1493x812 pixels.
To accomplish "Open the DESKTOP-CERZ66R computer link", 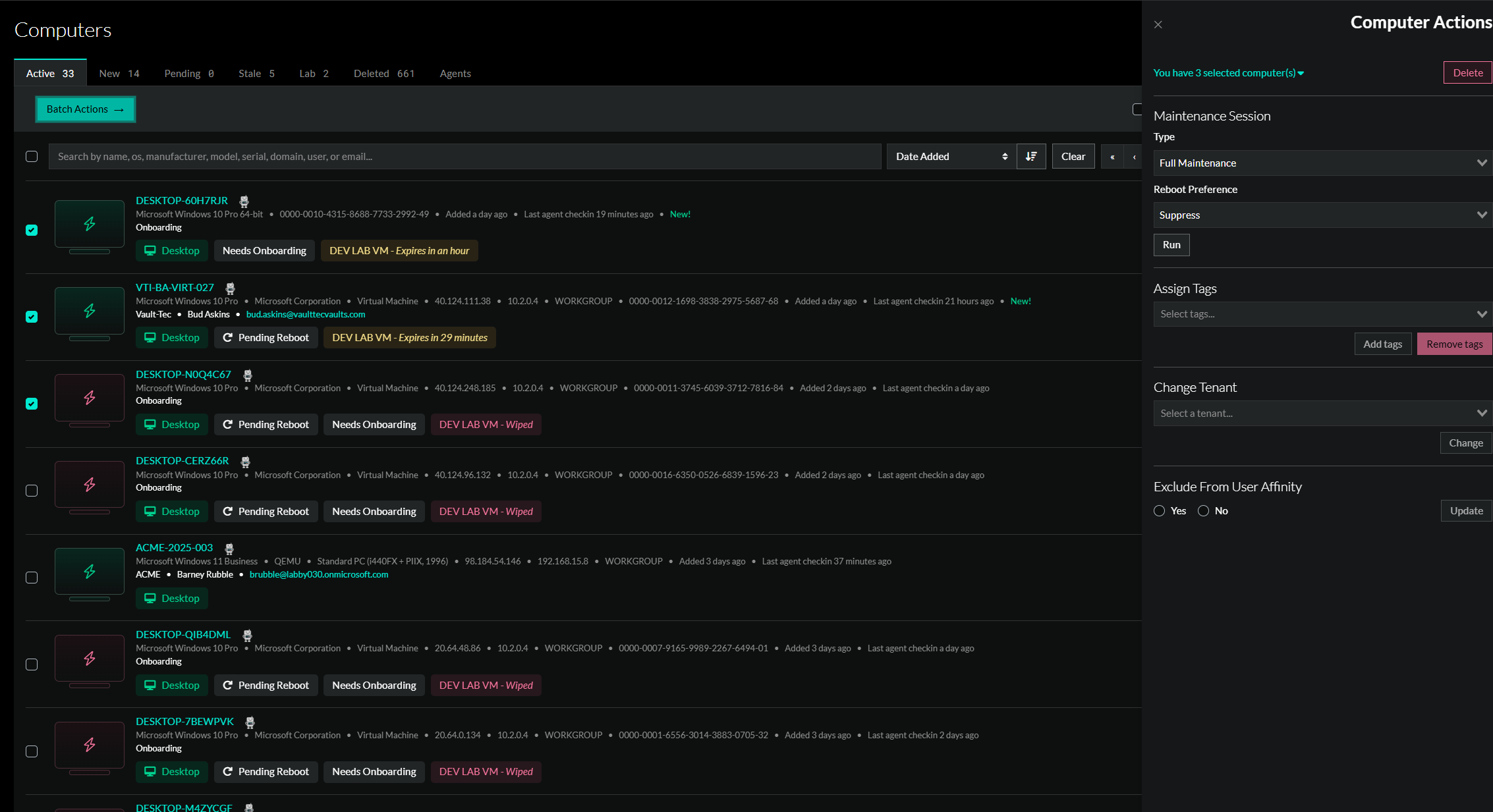I will pos(183,461).
